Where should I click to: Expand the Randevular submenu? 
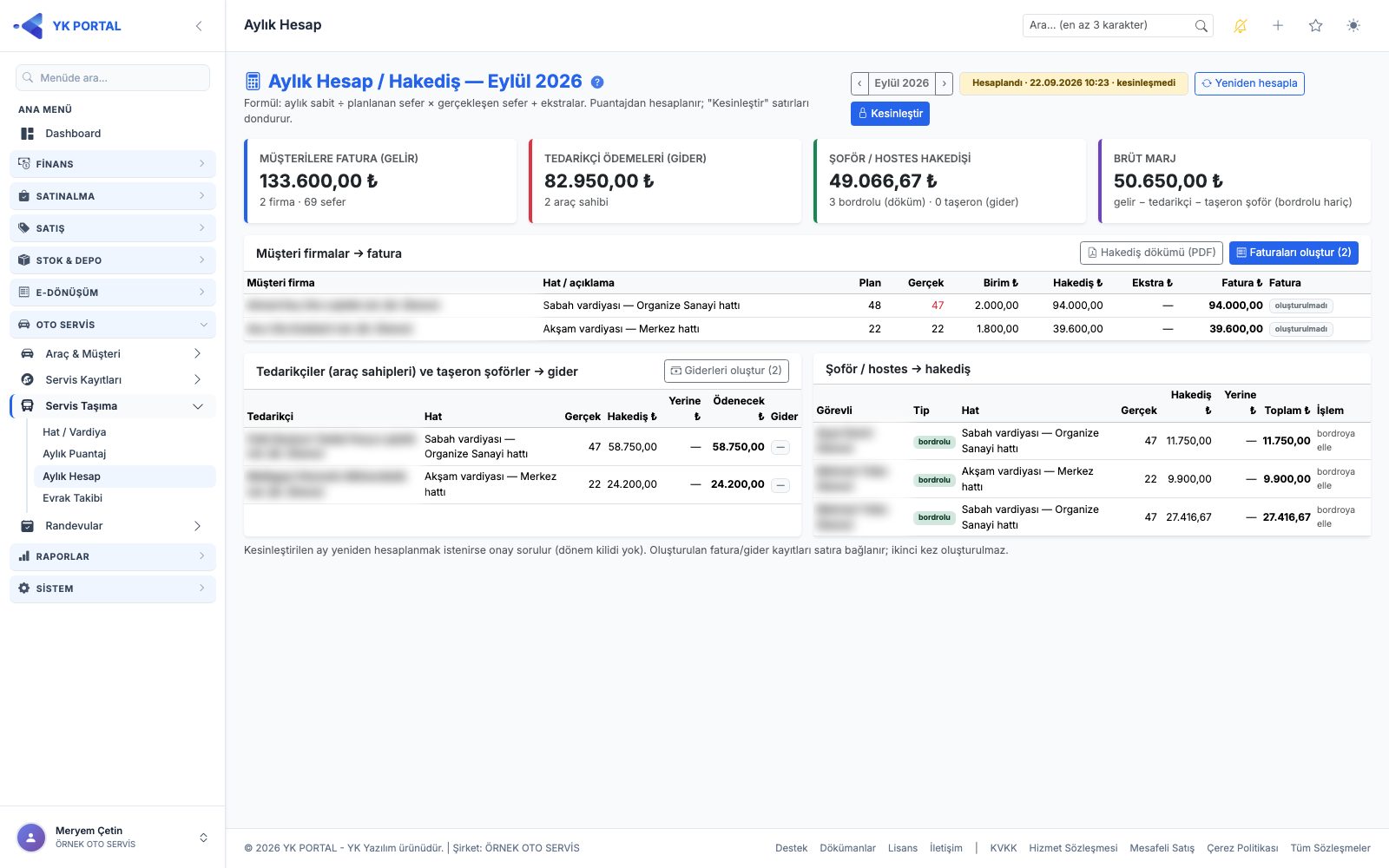(x=113, y=526)
